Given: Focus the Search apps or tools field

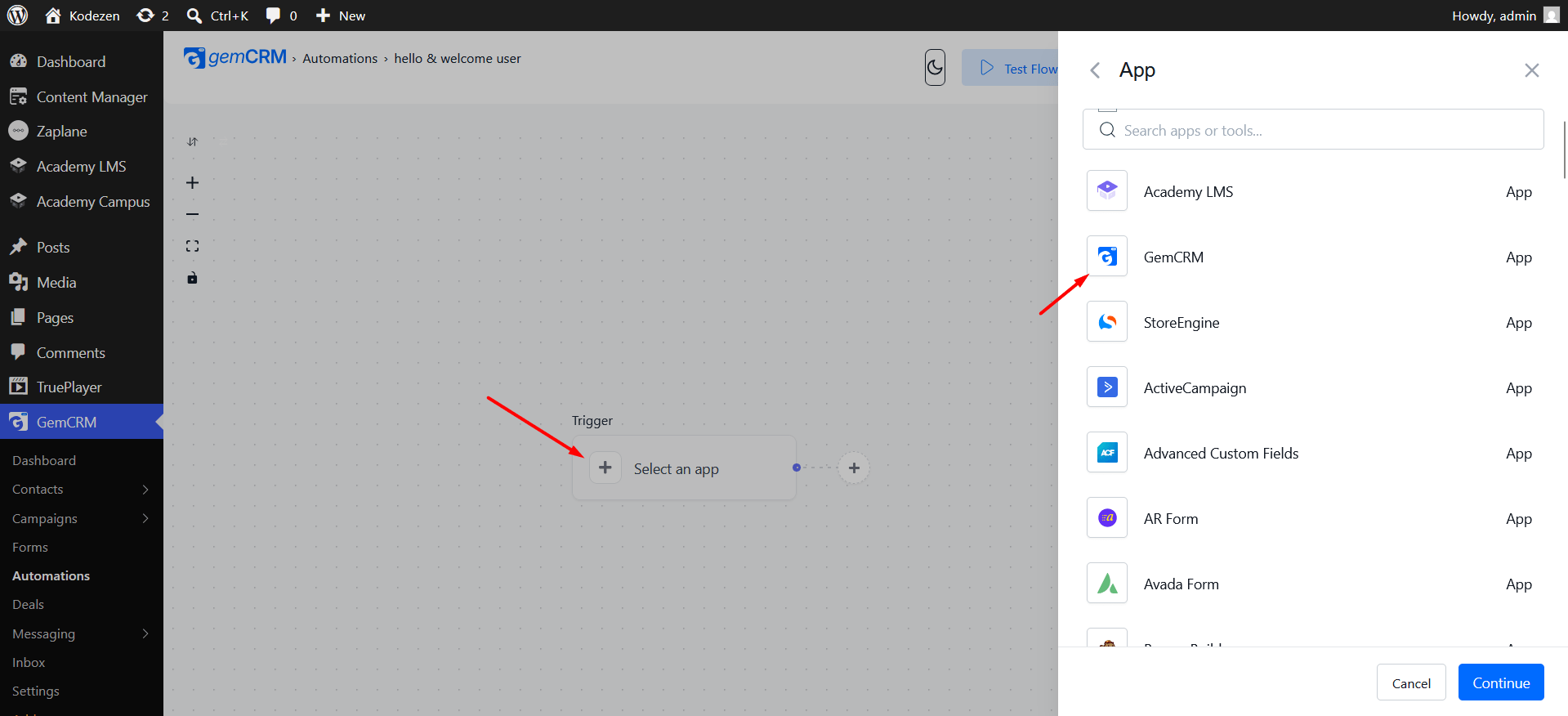Looking at the screenshot, I should [x=1313, y=130].
